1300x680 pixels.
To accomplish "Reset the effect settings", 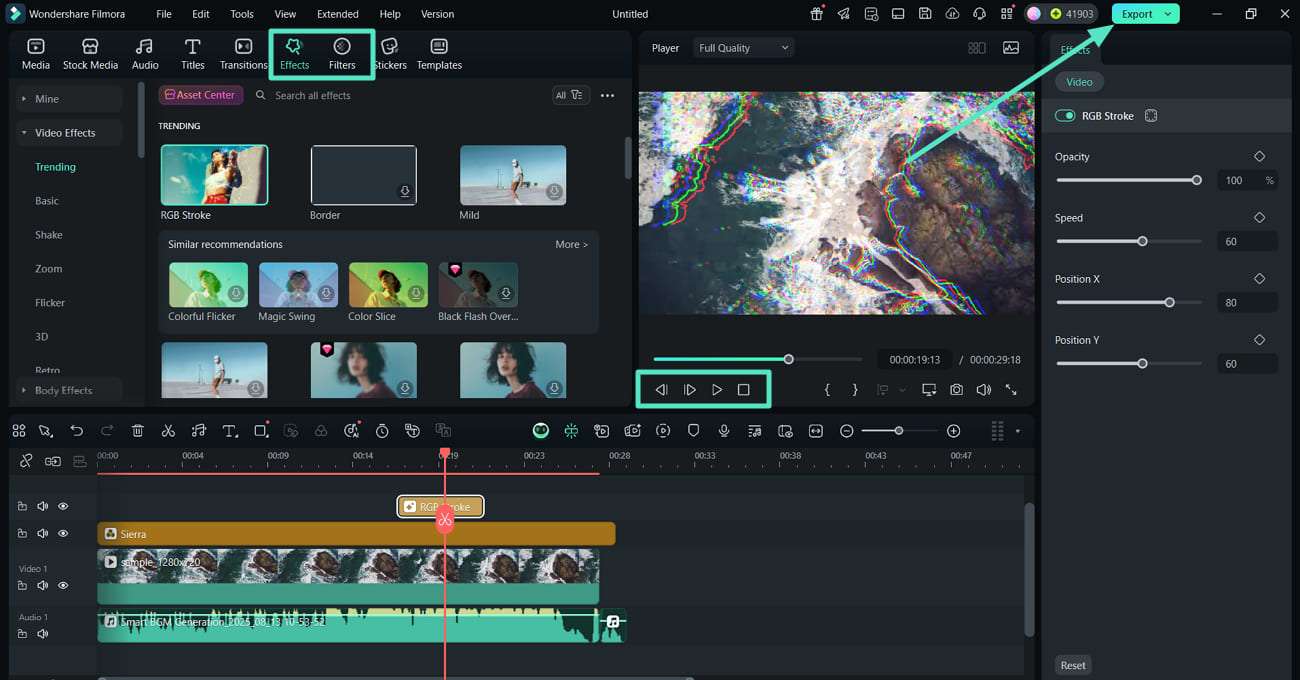I will (1073, 665).
